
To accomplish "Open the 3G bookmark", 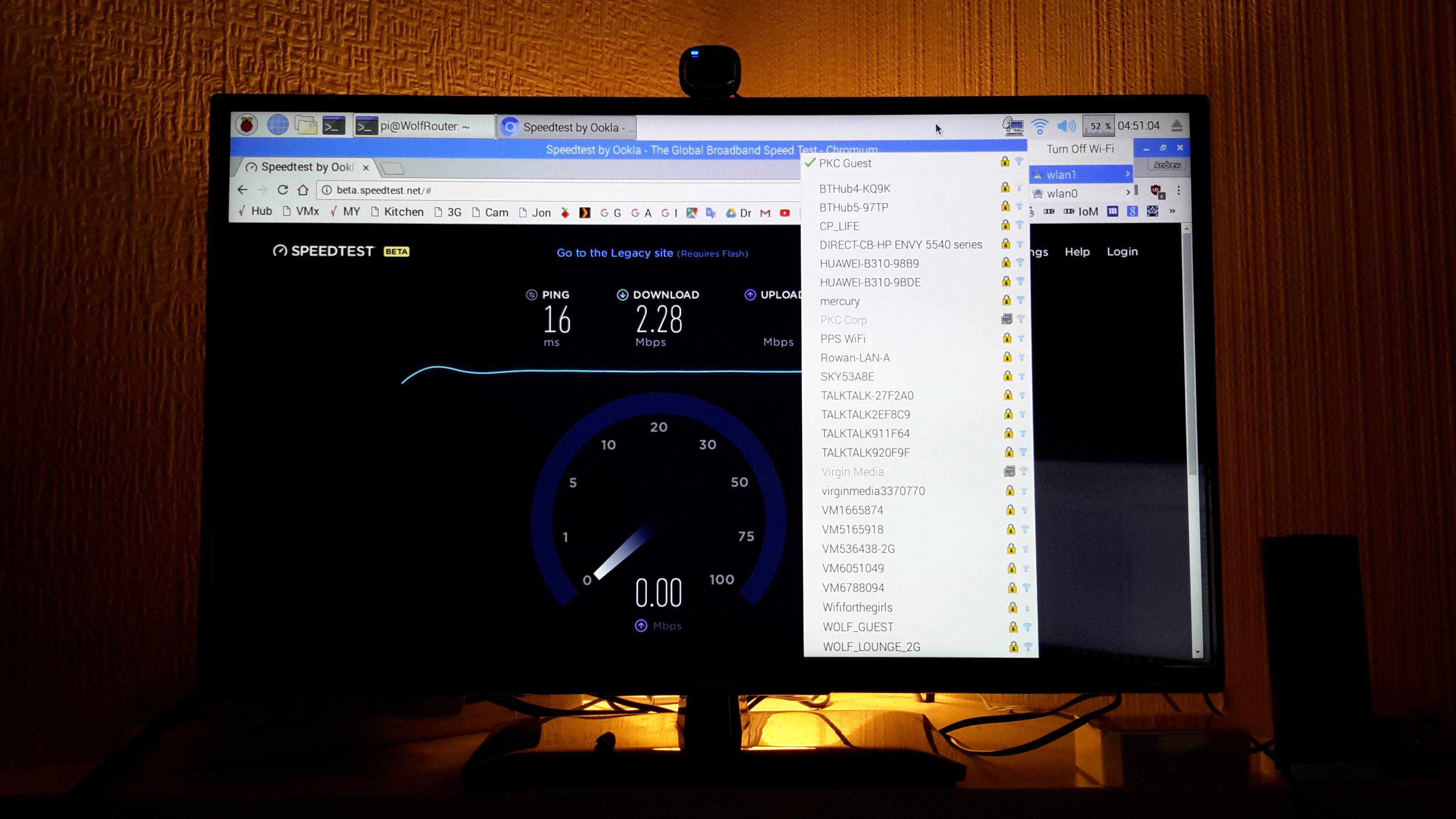I will 448,212.
